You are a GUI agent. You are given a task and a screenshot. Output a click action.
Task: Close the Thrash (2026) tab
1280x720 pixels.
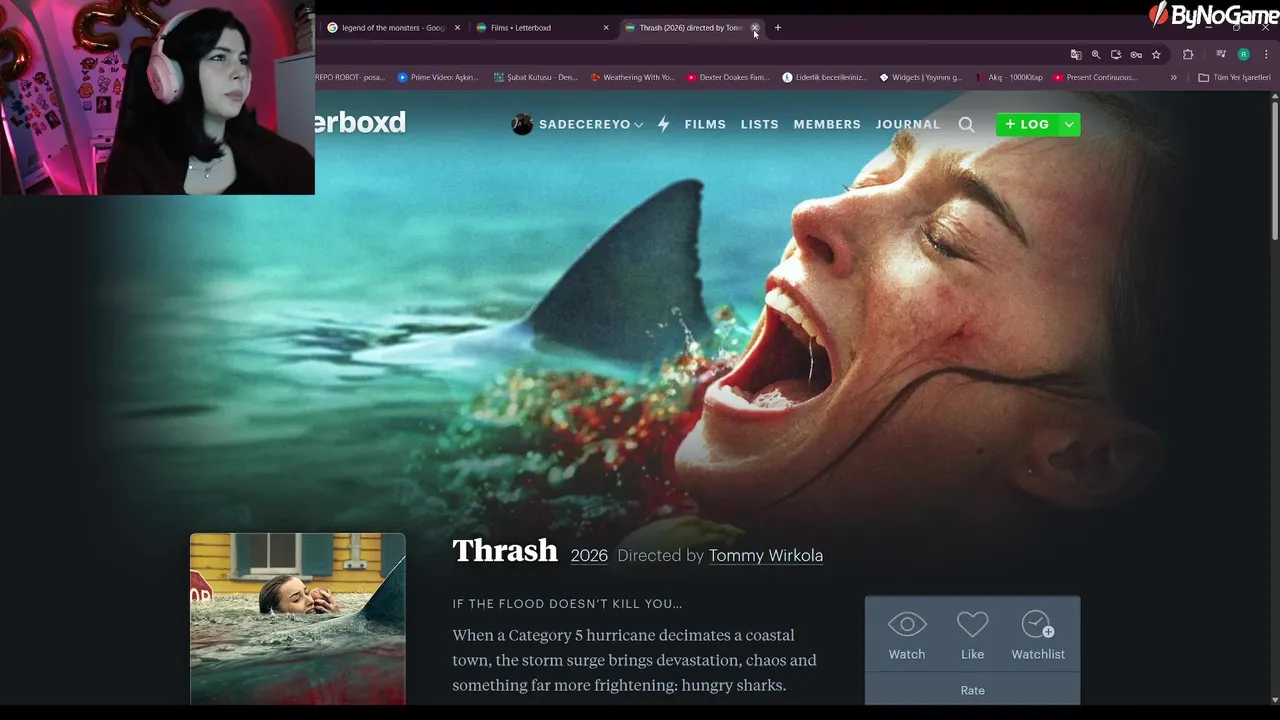click(755, 28)
